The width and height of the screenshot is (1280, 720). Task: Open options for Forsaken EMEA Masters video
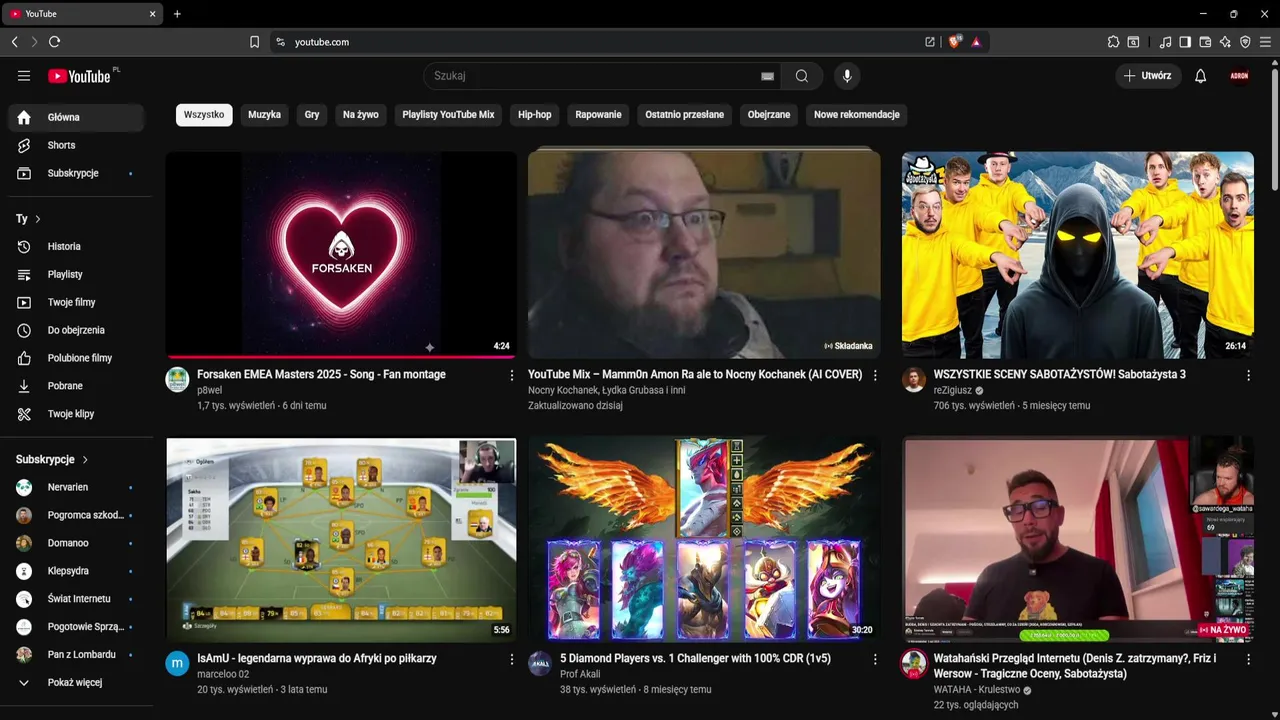[512, 376]
